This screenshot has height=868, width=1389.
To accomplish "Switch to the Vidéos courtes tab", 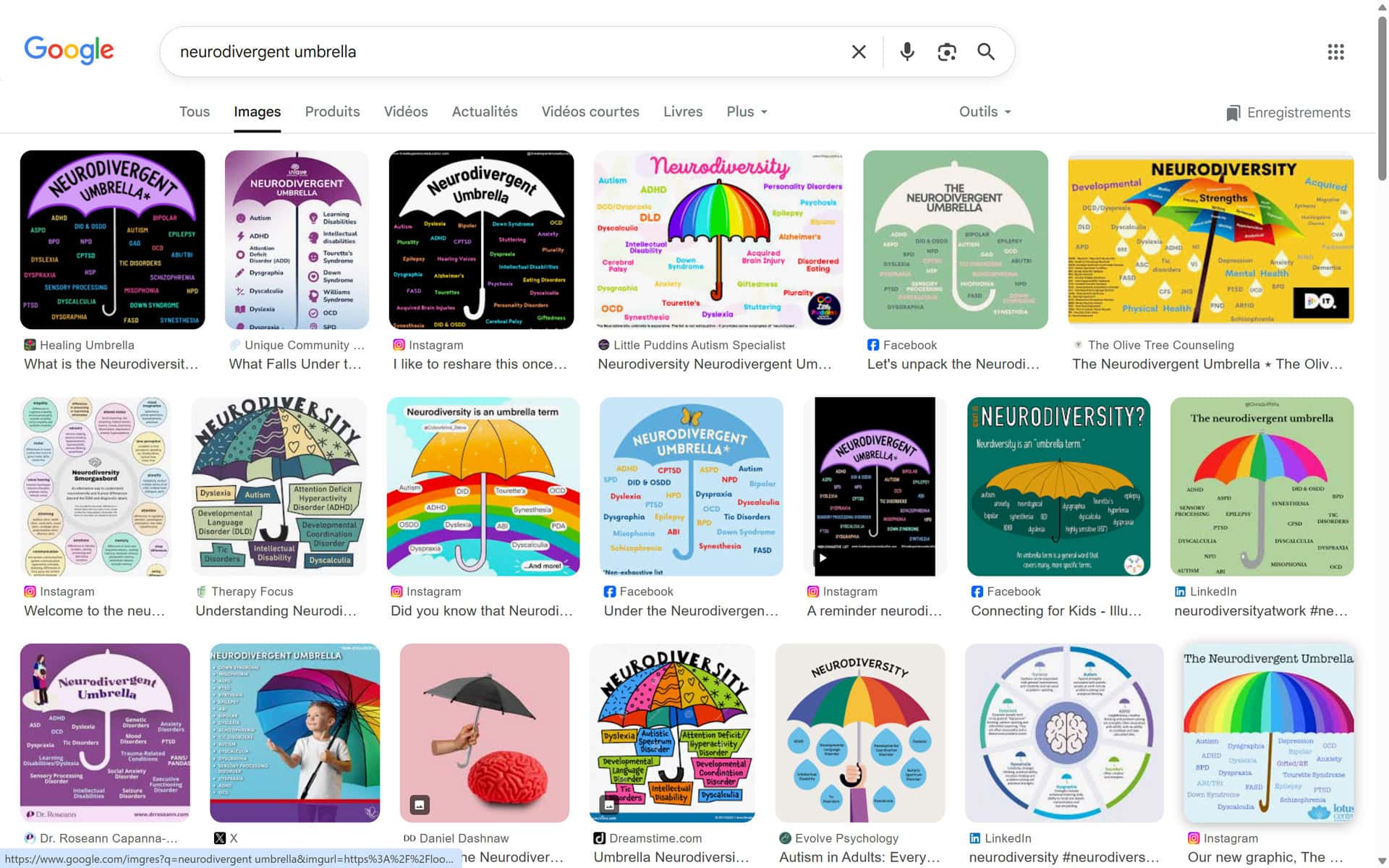I will coord(590,111).
